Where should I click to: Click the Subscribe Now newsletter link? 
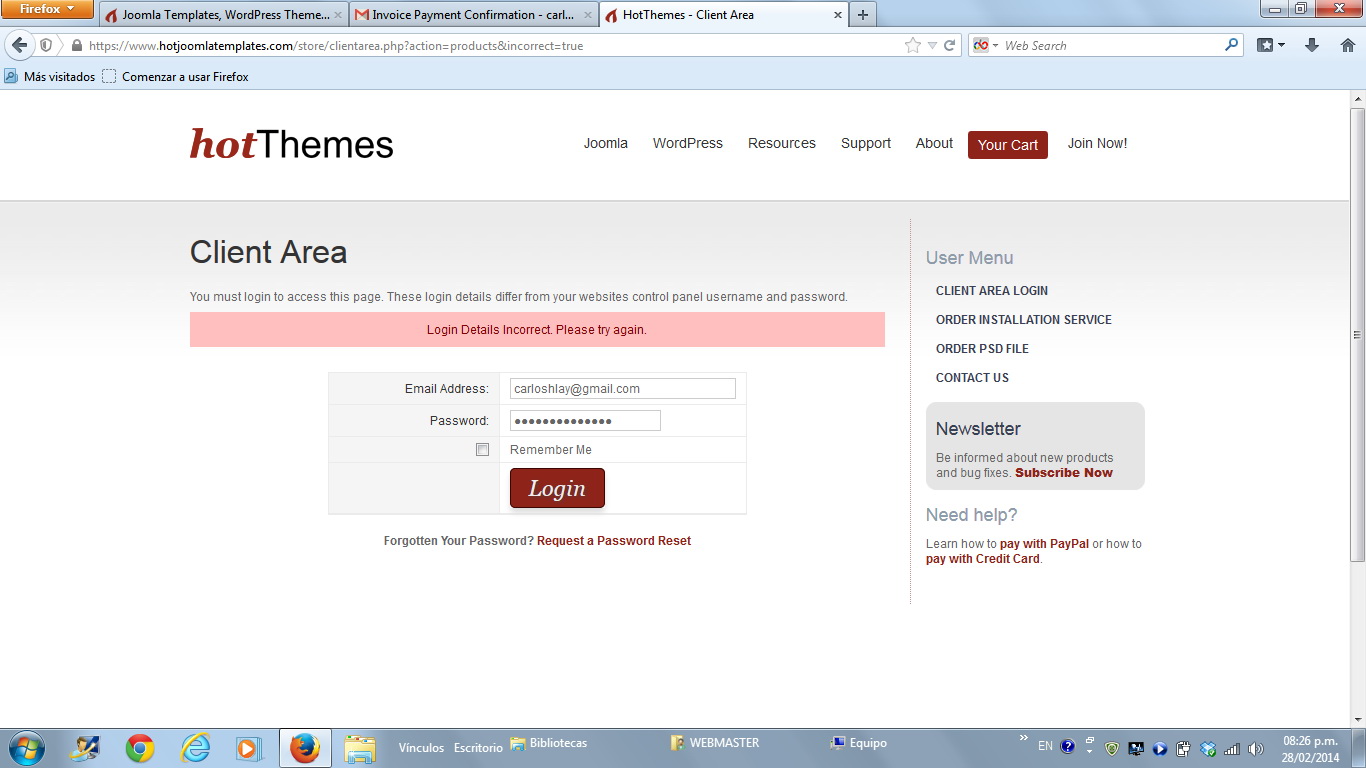(1064, 473)
